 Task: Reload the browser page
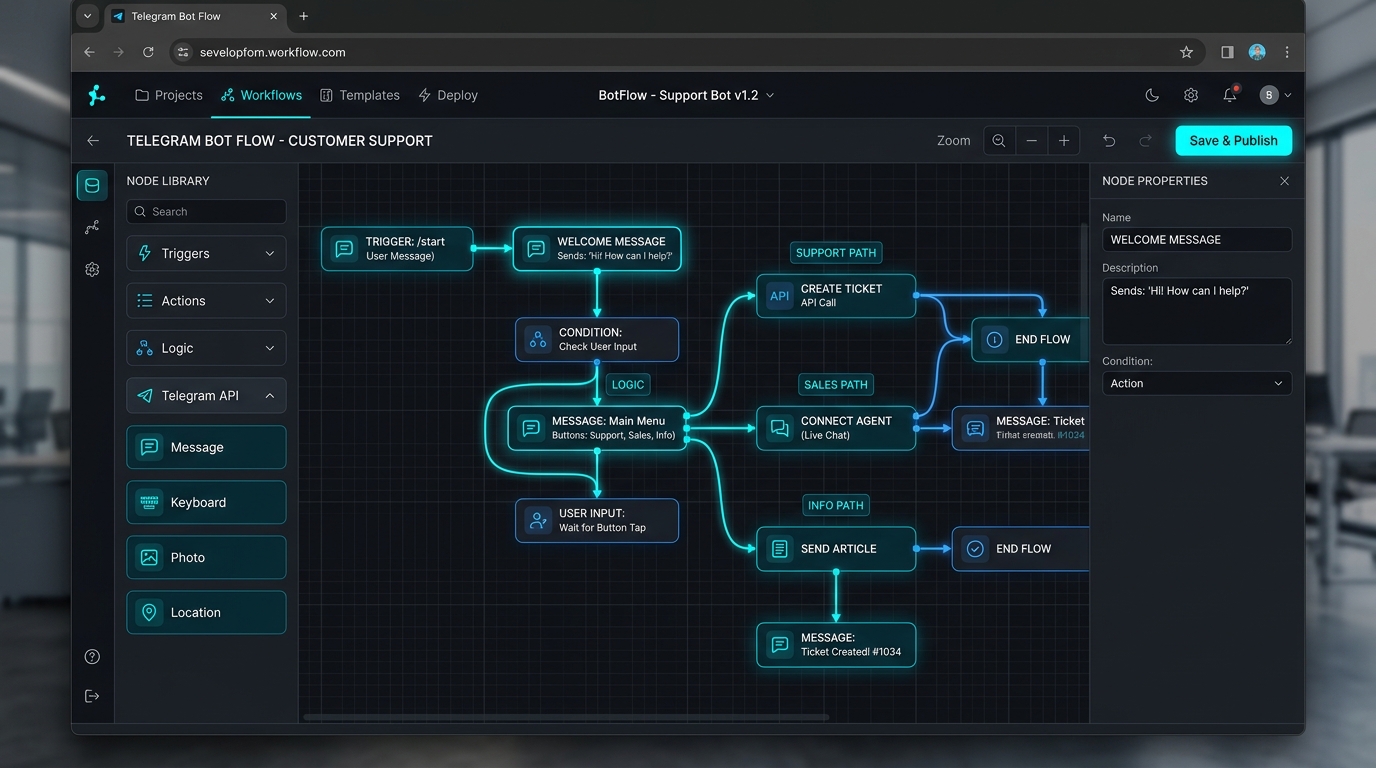pos(148,52)
